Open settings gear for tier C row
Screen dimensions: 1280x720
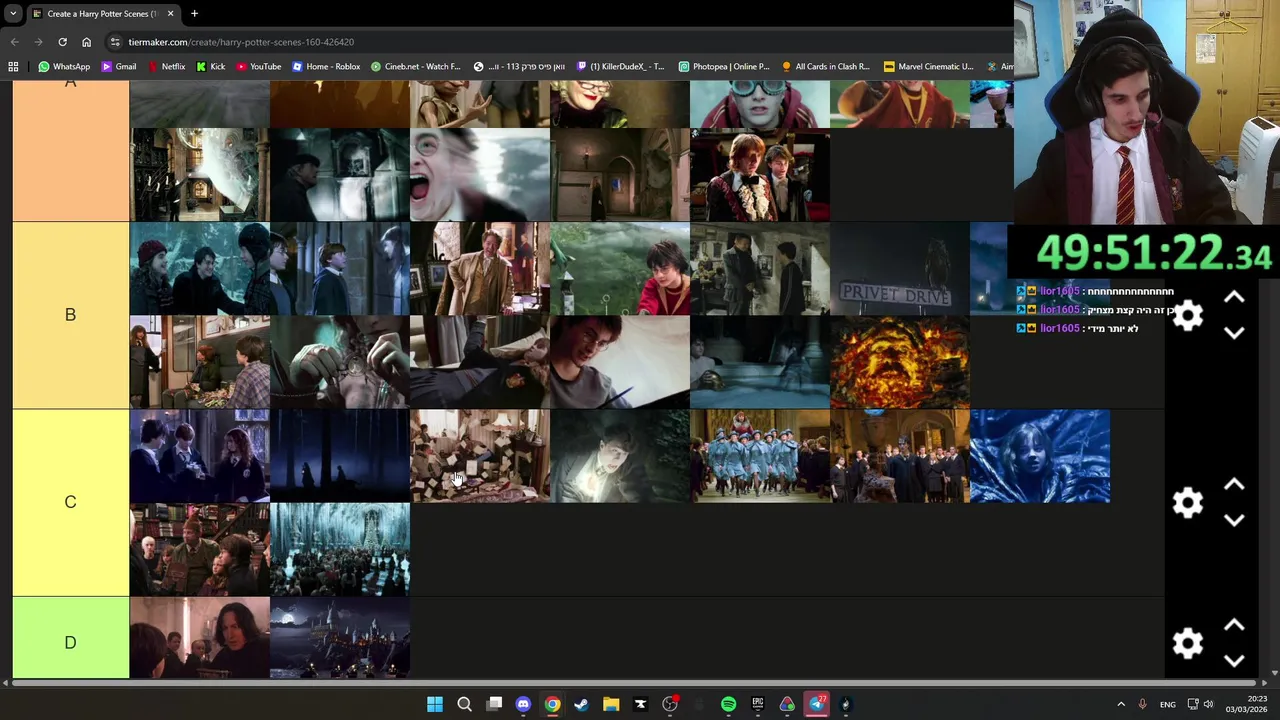[1187, 502]
